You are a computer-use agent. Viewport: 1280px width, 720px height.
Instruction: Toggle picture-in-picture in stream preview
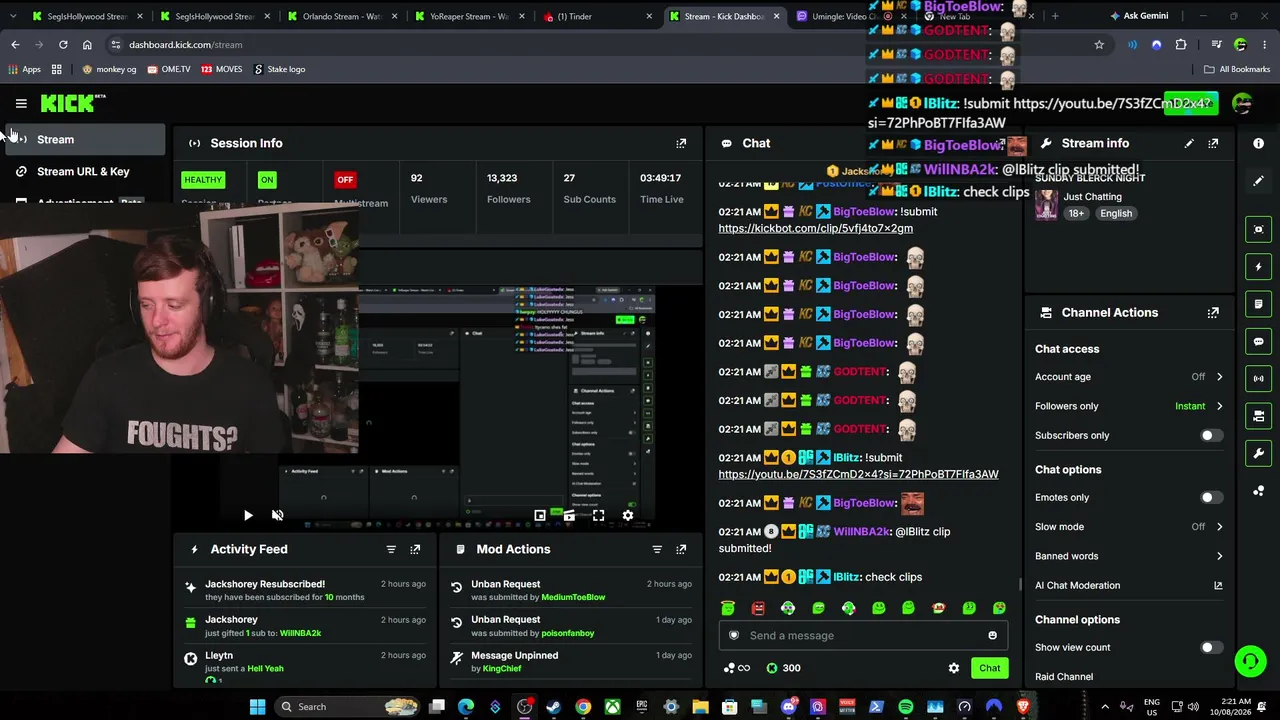[x=540, y=516]
